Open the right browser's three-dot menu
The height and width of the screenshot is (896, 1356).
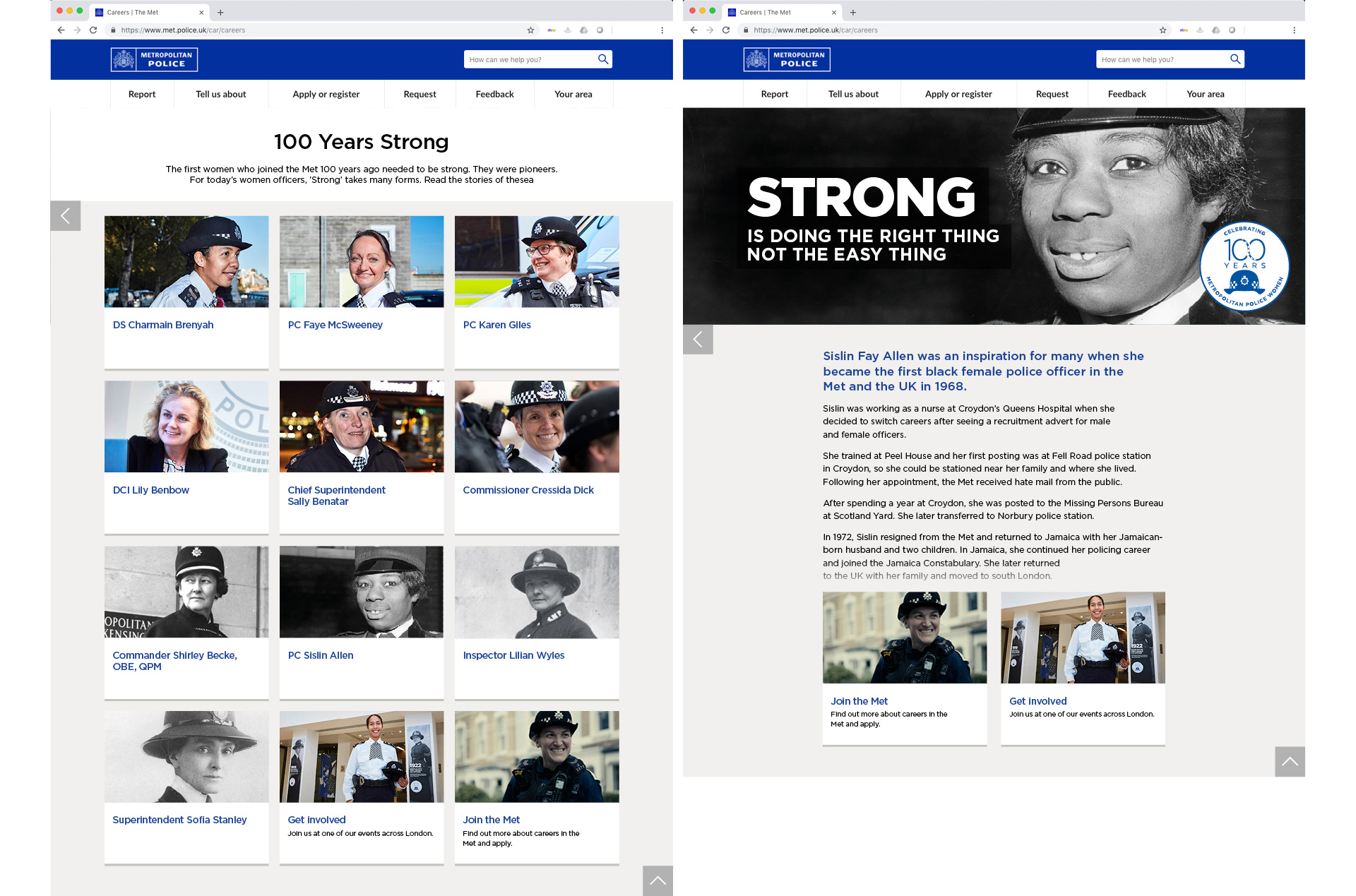[x=1294, y=30]
